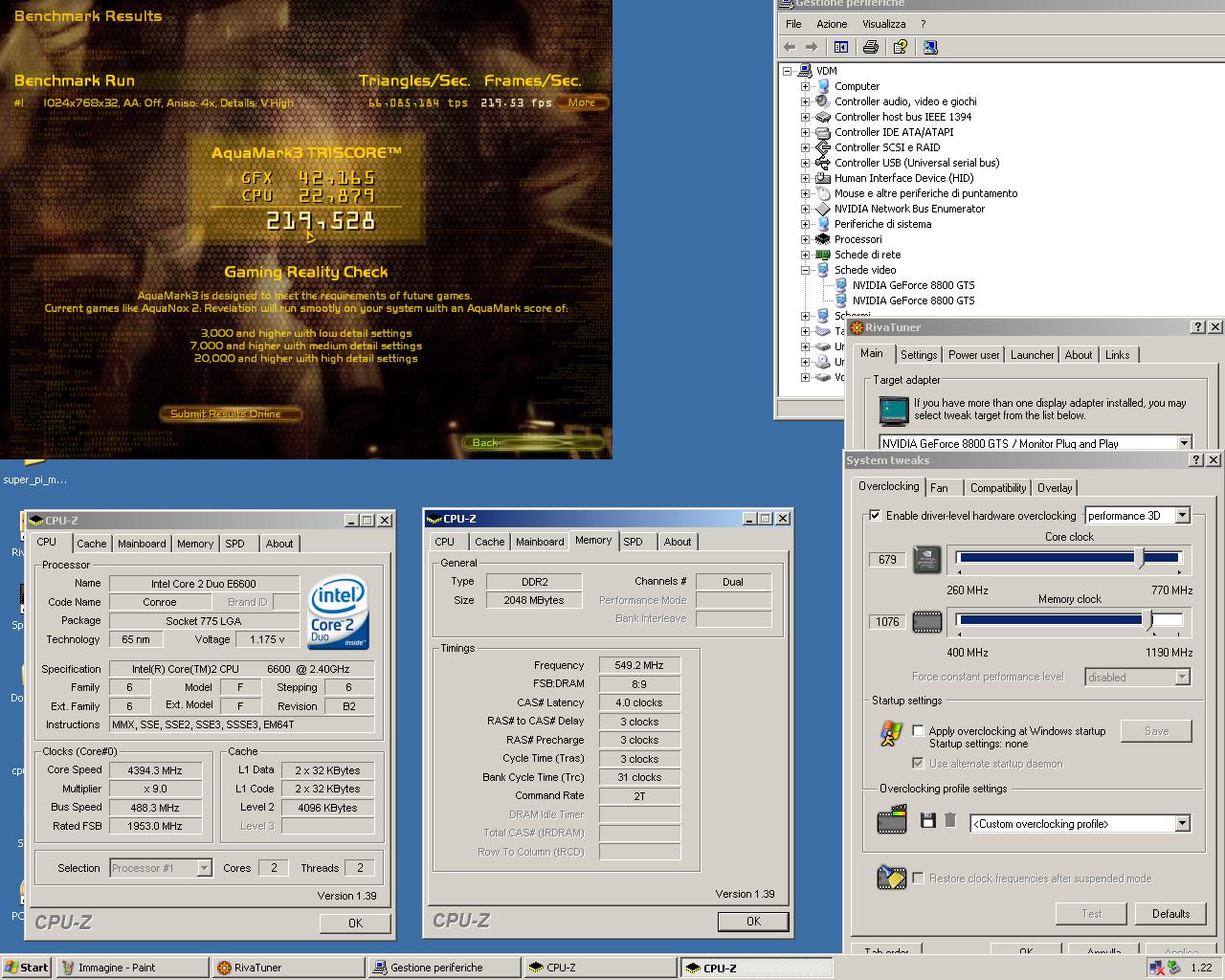Click the Core clock slider thumb
1225x980 pixels.
[x=1139, y=559]
